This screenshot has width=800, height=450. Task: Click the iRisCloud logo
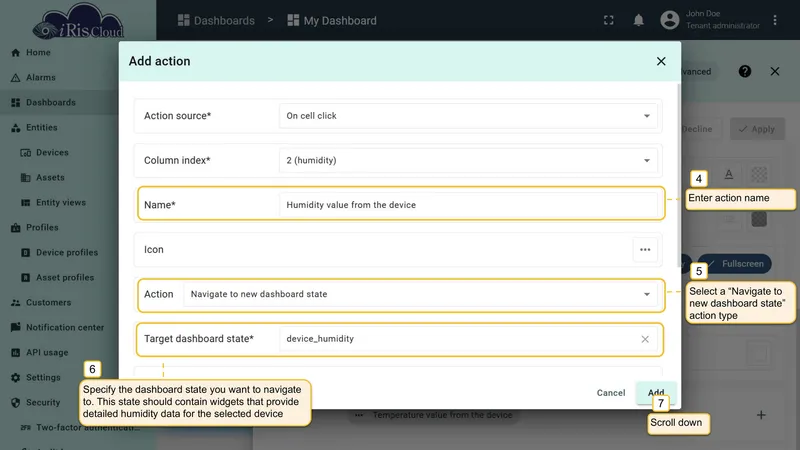(78, 22)
